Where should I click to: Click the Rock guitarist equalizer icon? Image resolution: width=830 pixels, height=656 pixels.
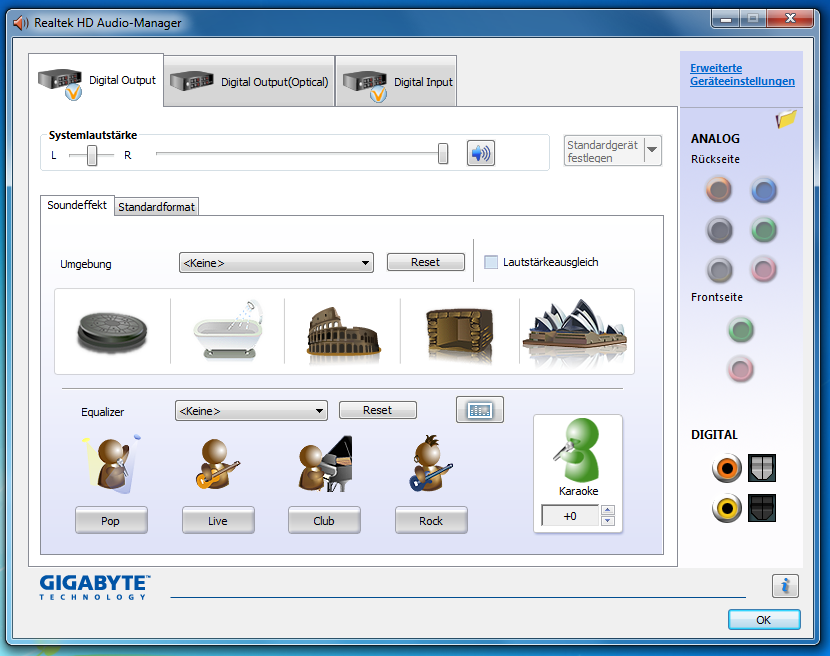[430, 464]
